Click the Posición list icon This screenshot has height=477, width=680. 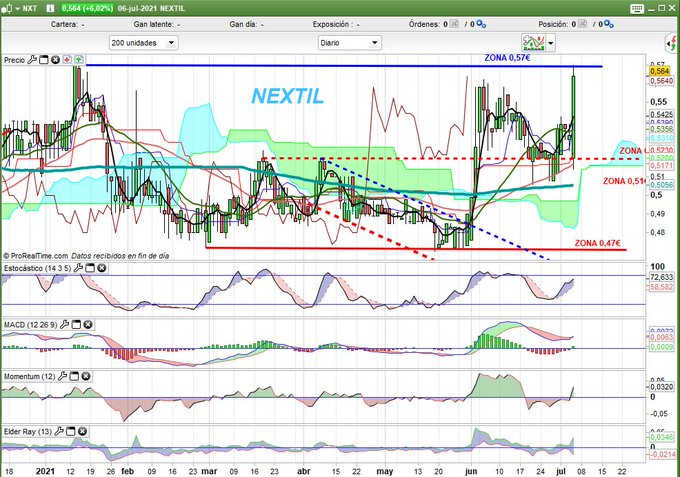click(x=582, y=24)
